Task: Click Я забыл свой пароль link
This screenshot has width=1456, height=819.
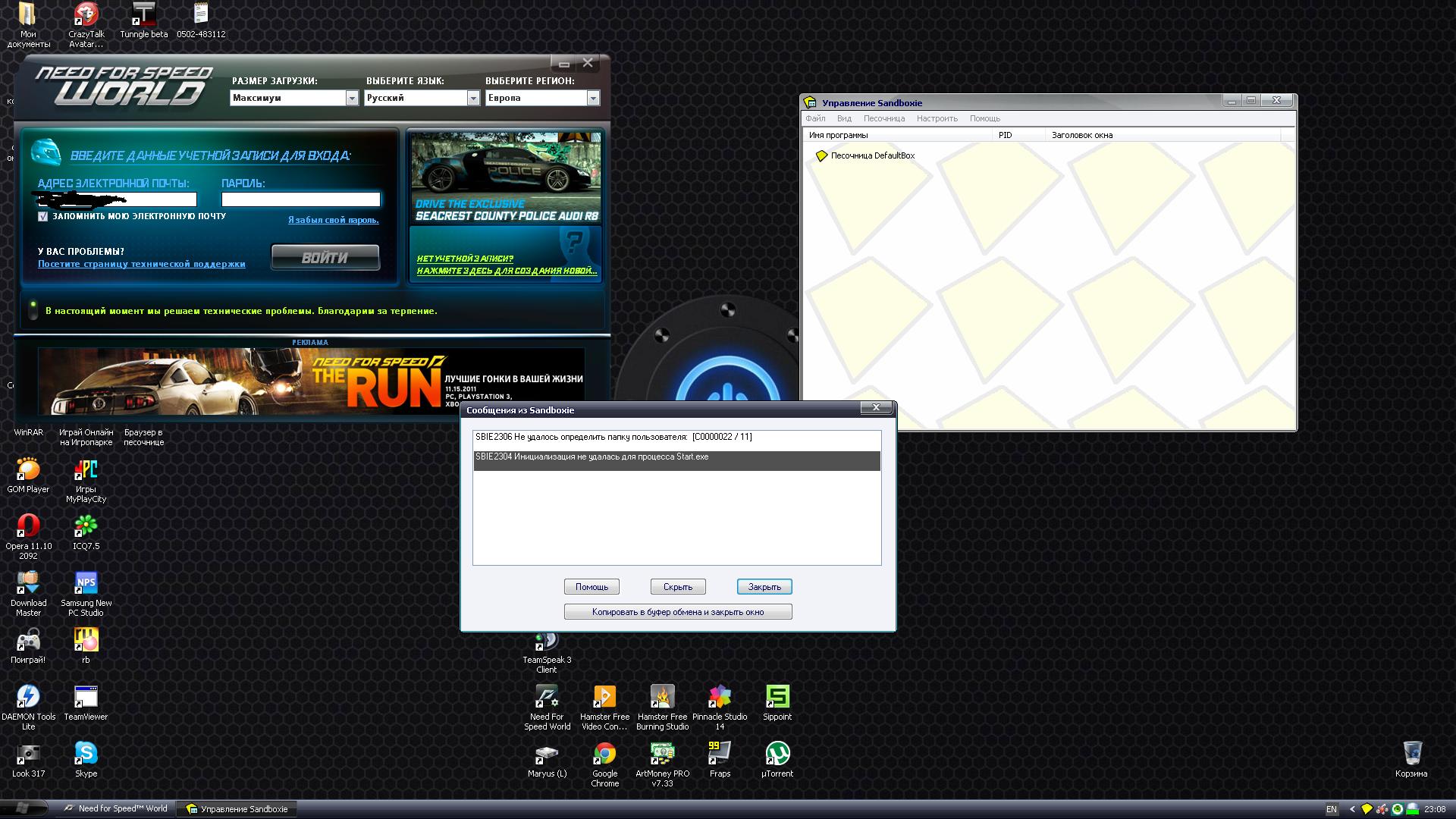Action: 333,220
